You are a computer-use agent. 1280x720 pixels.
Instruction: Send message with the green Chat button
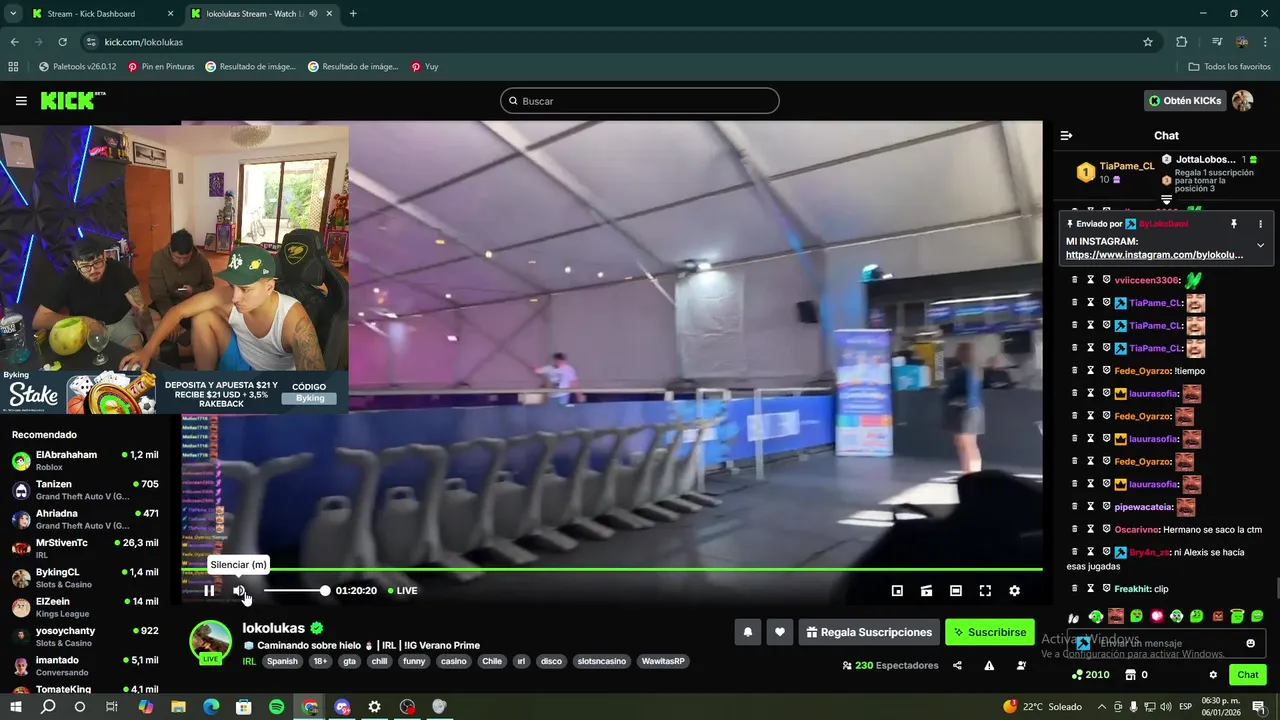point(1247,675)
